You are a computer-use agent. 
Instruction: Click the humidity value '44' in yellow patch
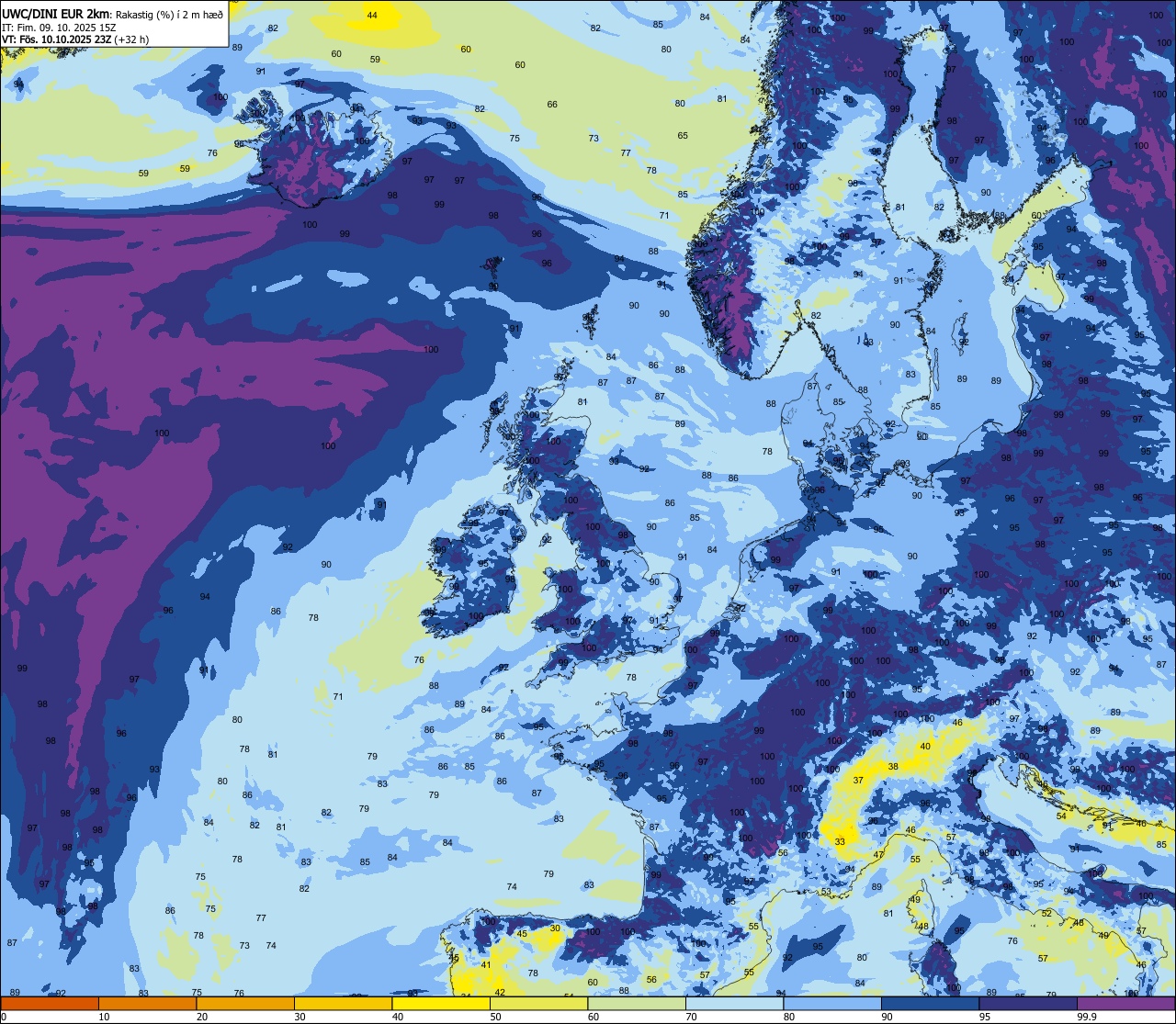(x=372, y=16)
